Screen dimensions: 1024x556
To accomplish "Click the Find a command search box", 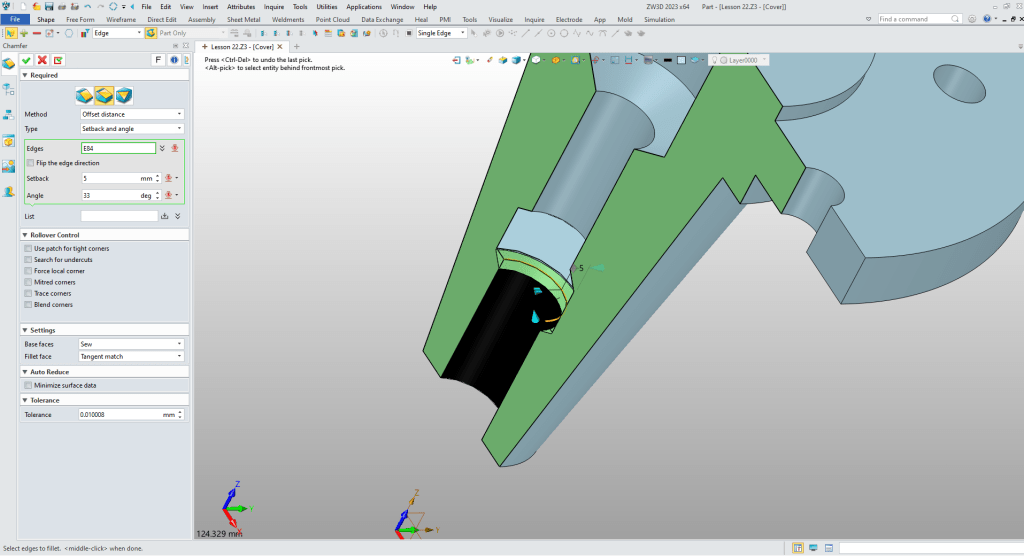I will (x=910, y=19).
